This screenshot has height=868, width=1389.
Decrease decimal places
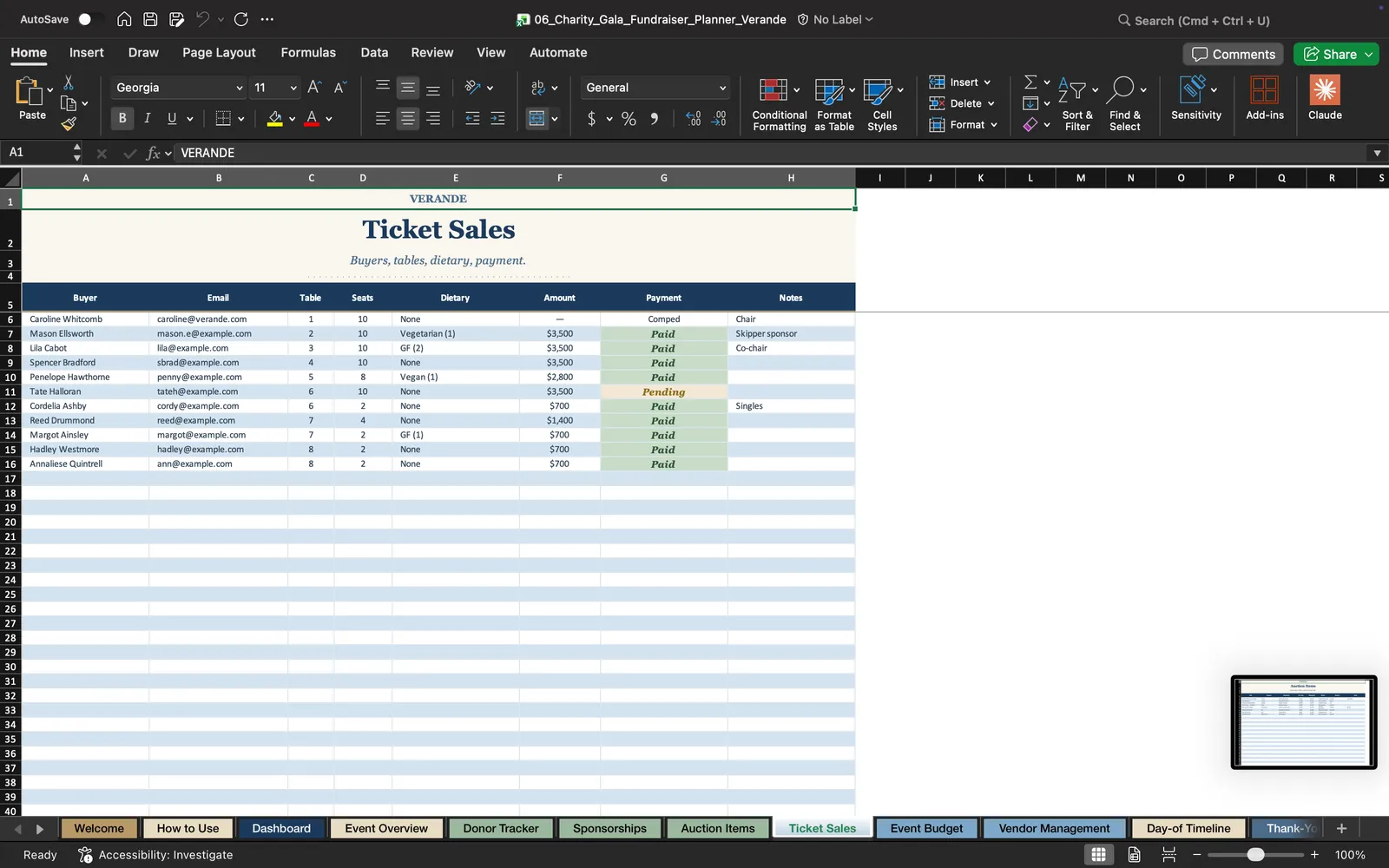[x=719, y=119]
